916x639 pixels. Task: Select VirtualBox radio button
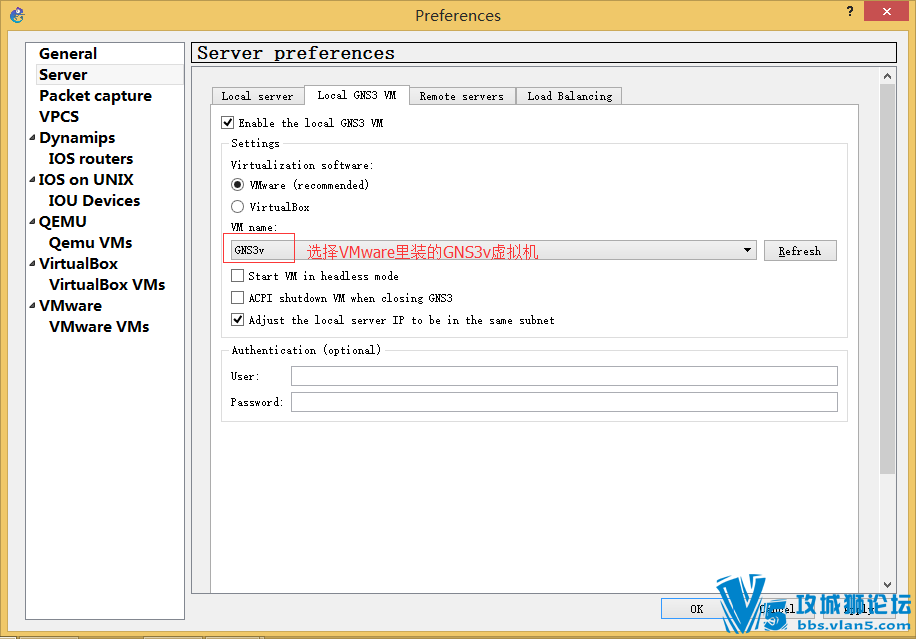click(x=237, y=207)
